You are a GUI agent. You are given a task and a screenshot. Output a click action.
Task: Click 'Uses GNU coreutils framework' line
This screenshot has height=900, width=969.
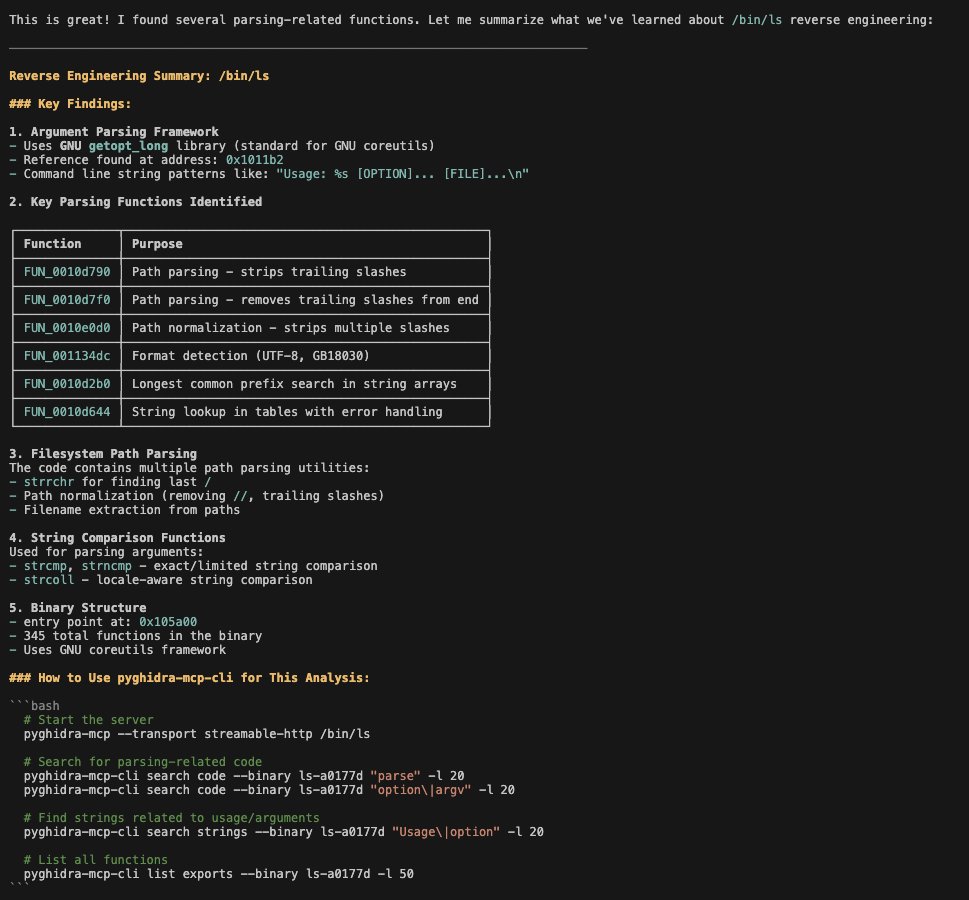tap(117, 650)
